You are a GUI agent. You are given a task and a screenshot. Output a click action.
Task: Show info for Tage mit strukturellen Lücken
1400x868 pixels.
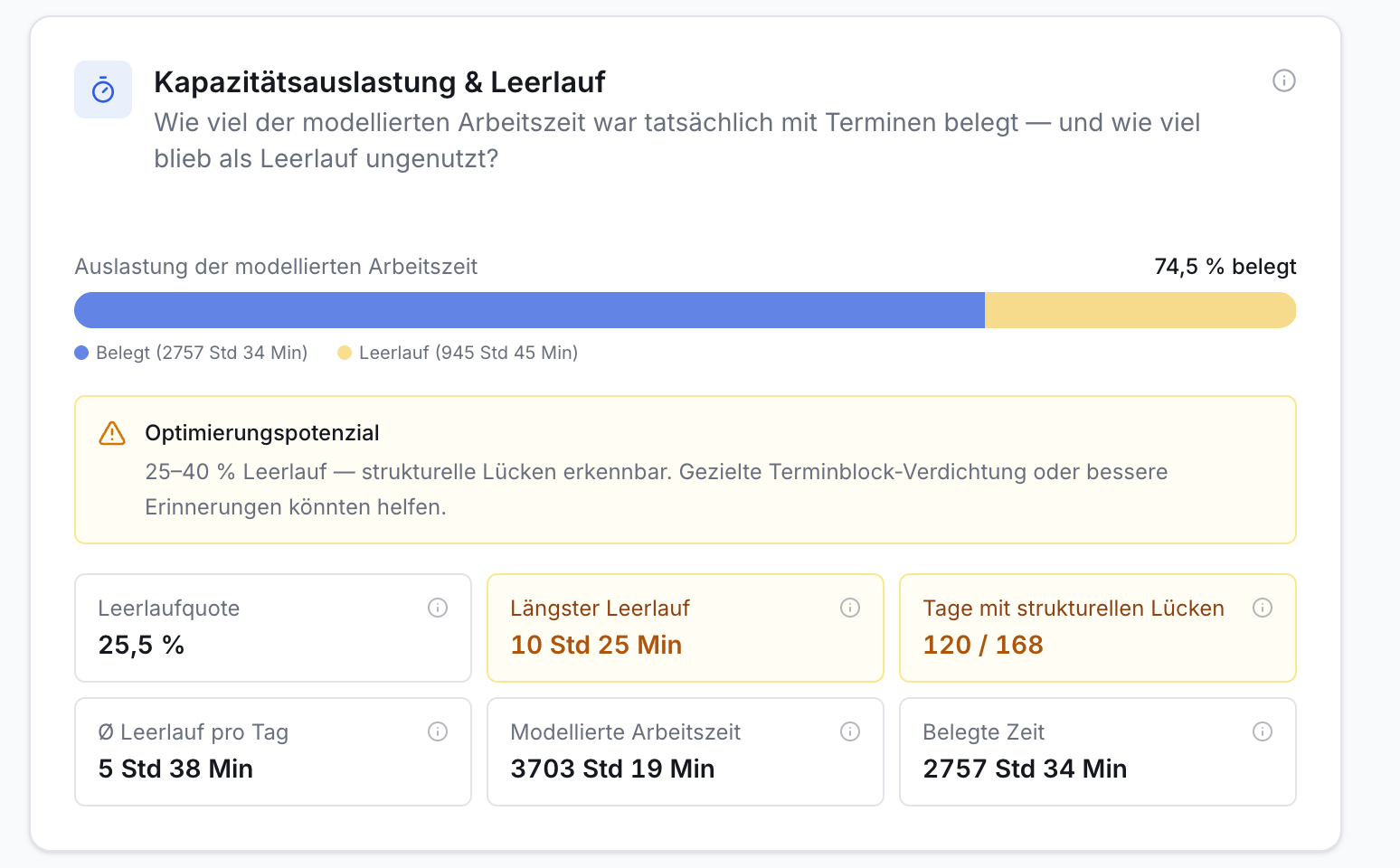[x=1263, y=608]
